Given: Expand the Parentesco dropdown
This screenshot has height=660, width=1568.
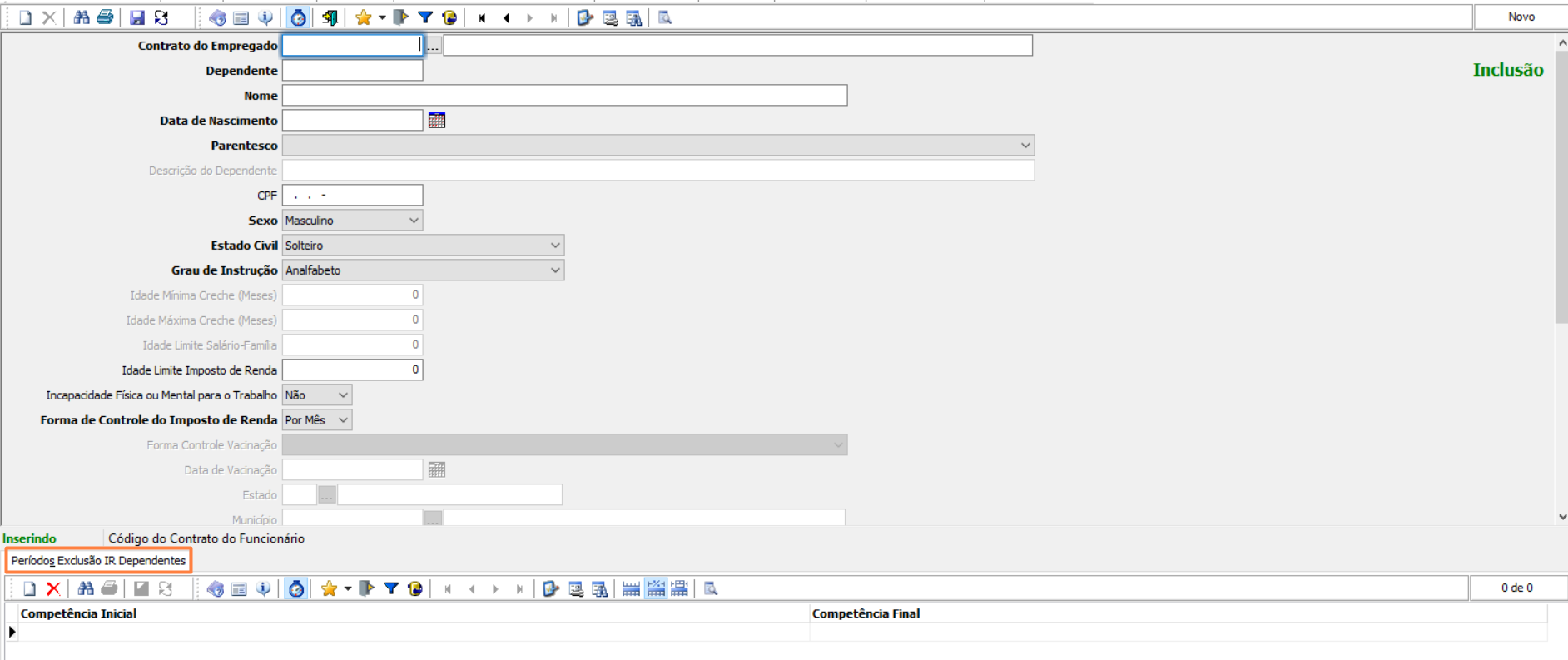Looking at the screenshot, I should tap(1025, 146).
